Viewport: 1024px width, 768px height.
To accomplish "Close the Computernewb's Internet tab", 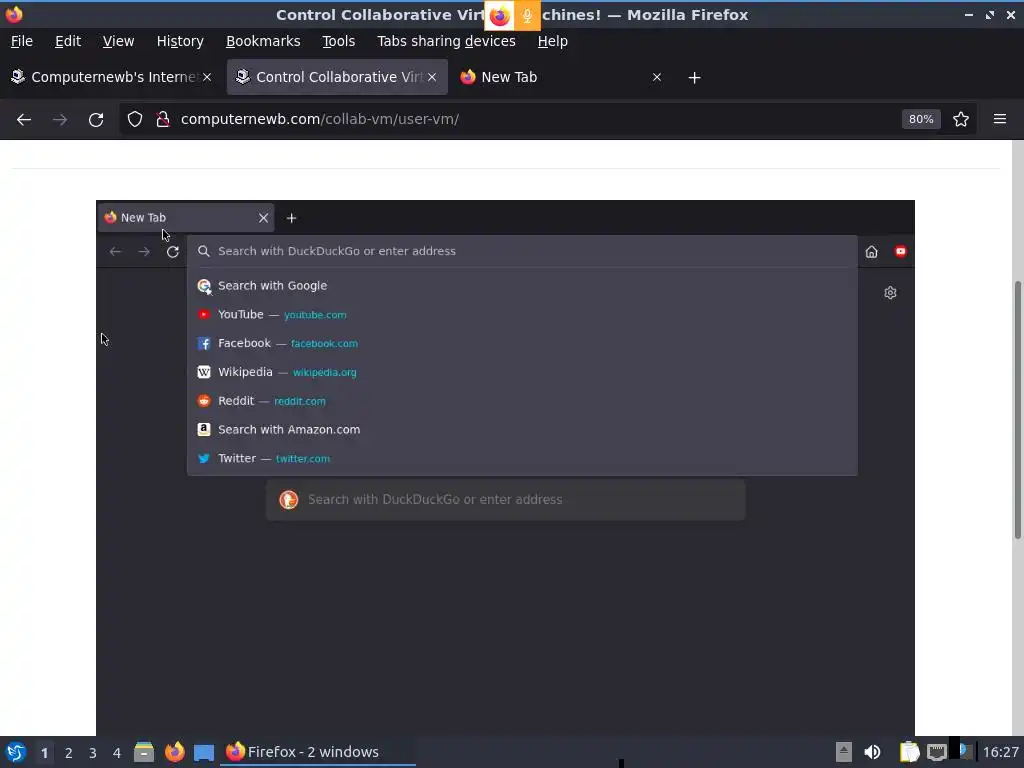I will 207,77.
